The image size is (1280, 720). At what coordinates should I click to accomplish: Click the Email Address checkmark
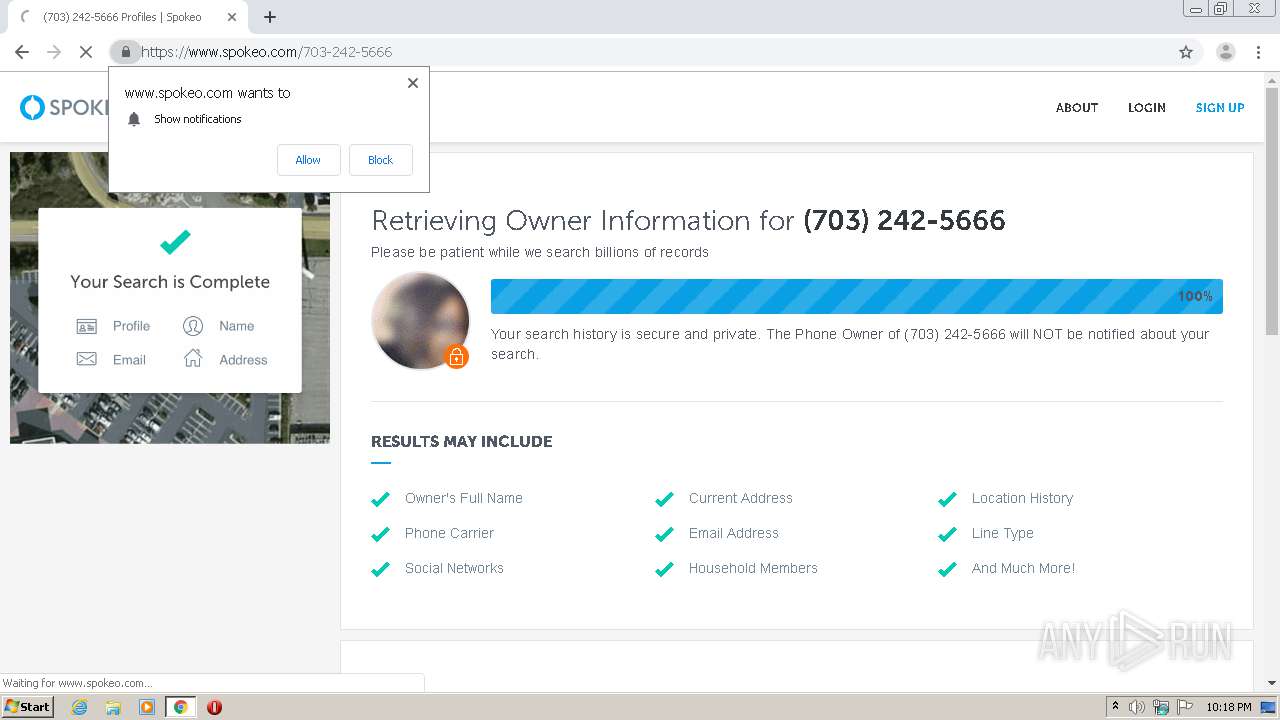(x=664, y=534)
